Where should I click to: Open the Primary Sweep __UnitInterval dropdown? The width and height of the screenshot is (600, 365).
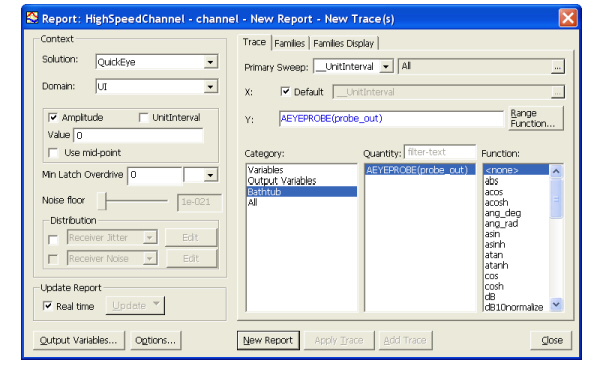pos(386,67)
